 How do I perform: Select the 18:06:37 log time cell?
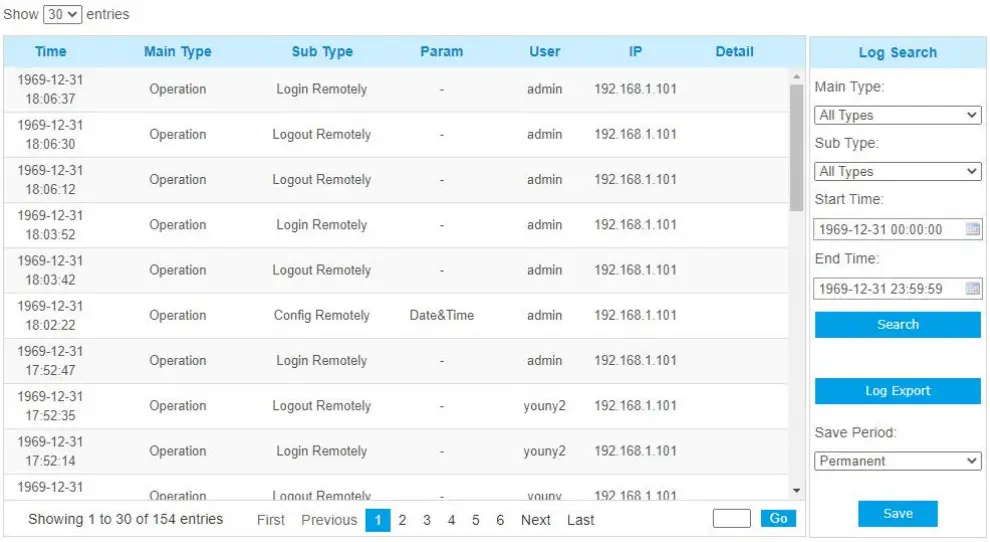(x=51, y=89)
